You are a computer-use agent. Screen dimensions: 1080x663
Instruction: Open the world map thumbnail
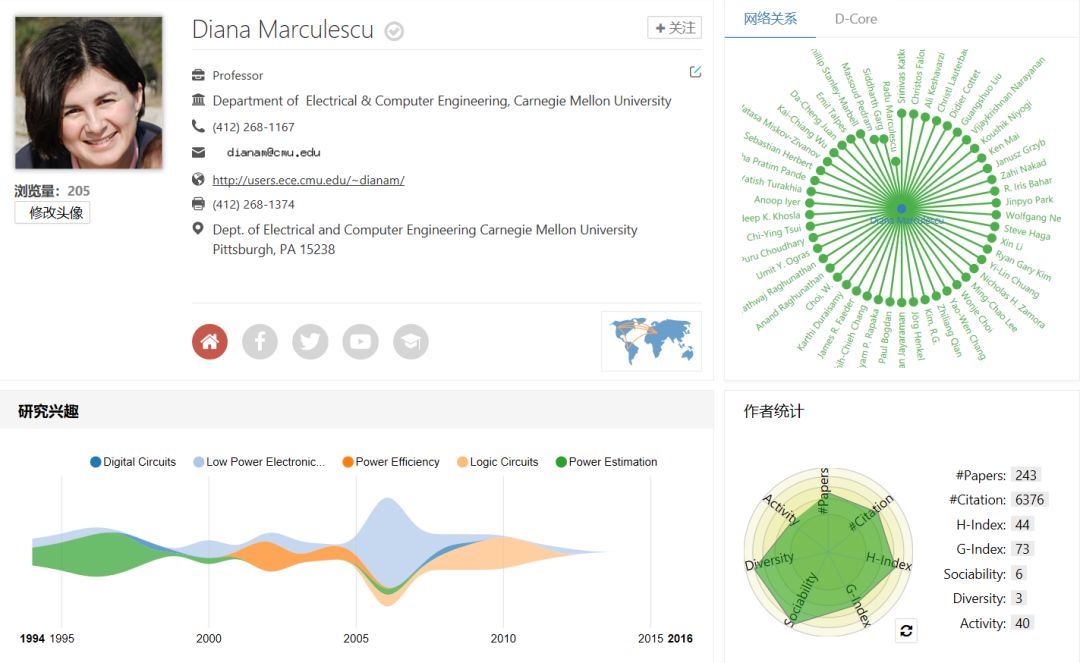coord(651,341)
